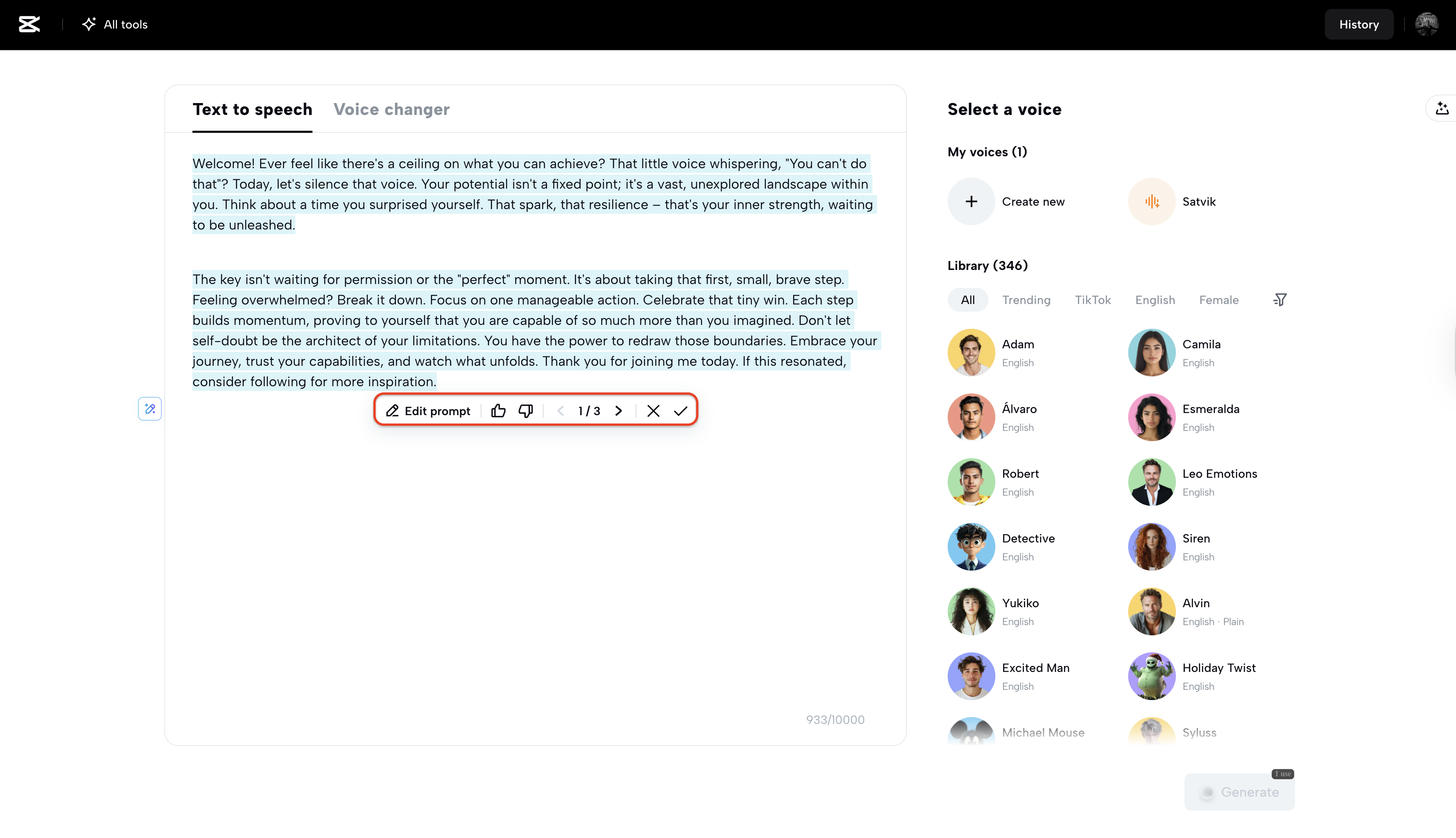The image size is (1456, 838).
Task: Open the voice library filter icon
Action: [1280, 300]
